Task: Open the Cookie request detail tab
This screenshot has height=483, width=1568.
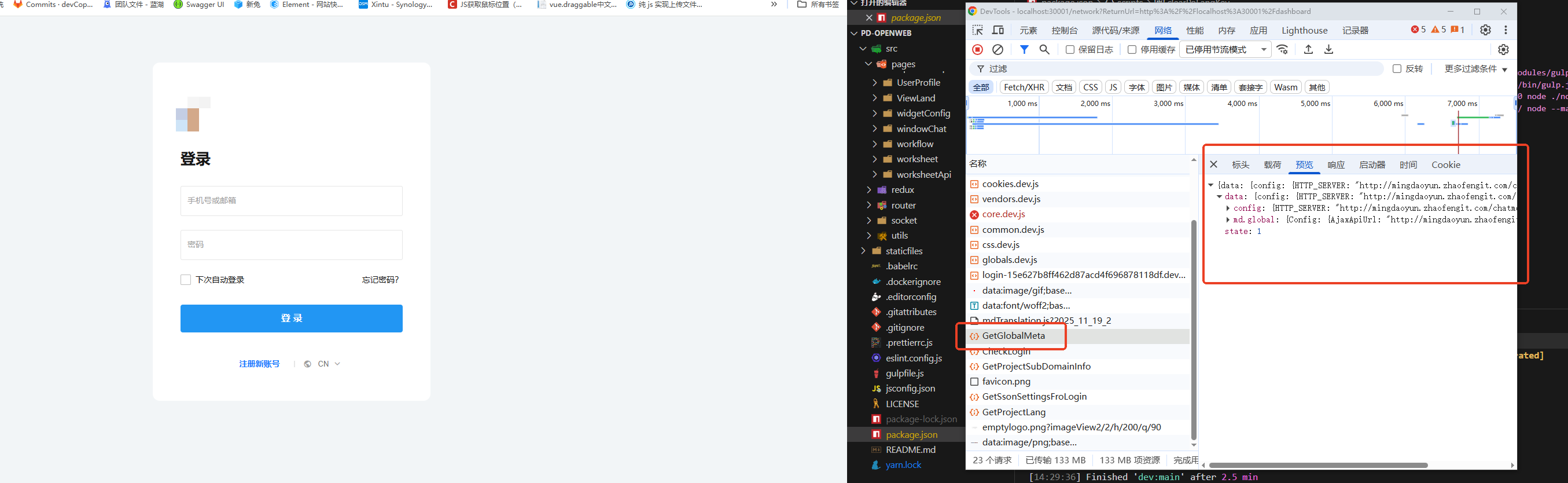Action: [1446, 165]
